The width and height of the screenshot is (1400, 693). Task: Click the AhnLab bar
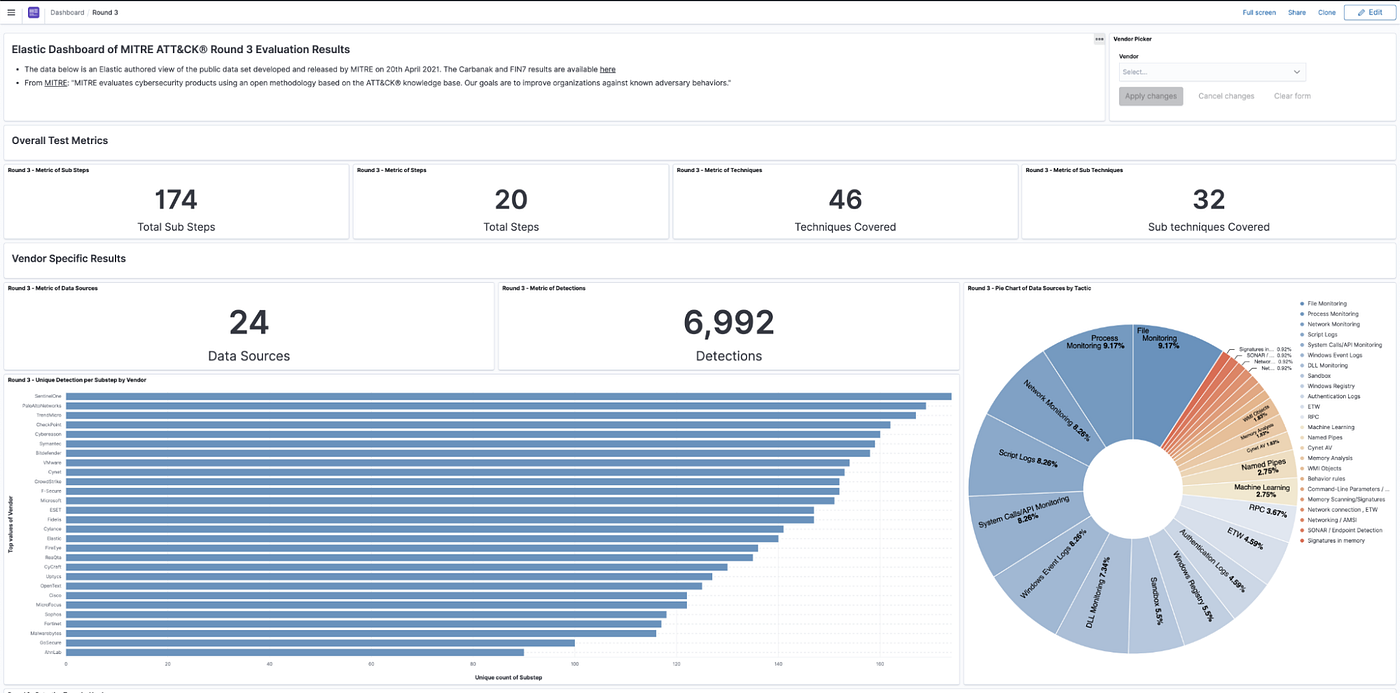point(295,652)
